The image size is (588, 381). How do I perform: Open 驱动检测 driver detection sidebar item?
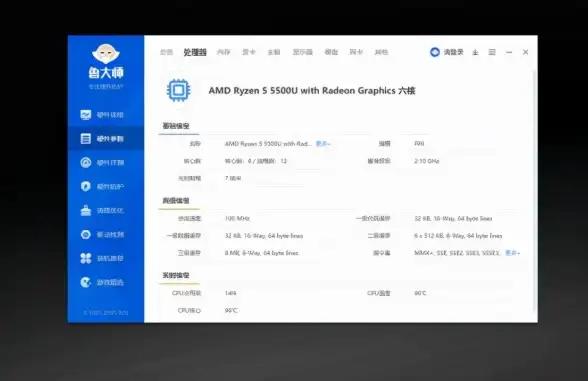102,234
